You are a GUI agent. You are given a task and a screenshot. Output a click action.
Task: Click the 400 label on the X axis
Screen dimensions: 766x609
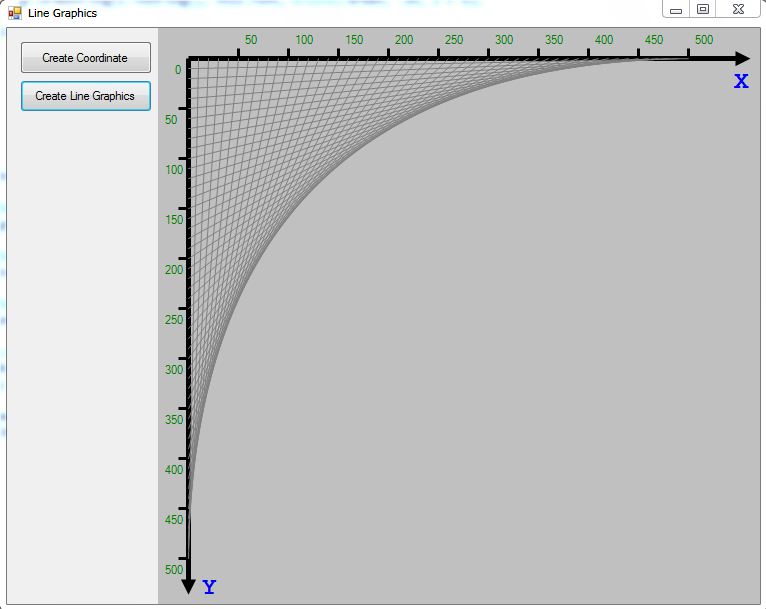pyautogui.click(x=604, y=40)
